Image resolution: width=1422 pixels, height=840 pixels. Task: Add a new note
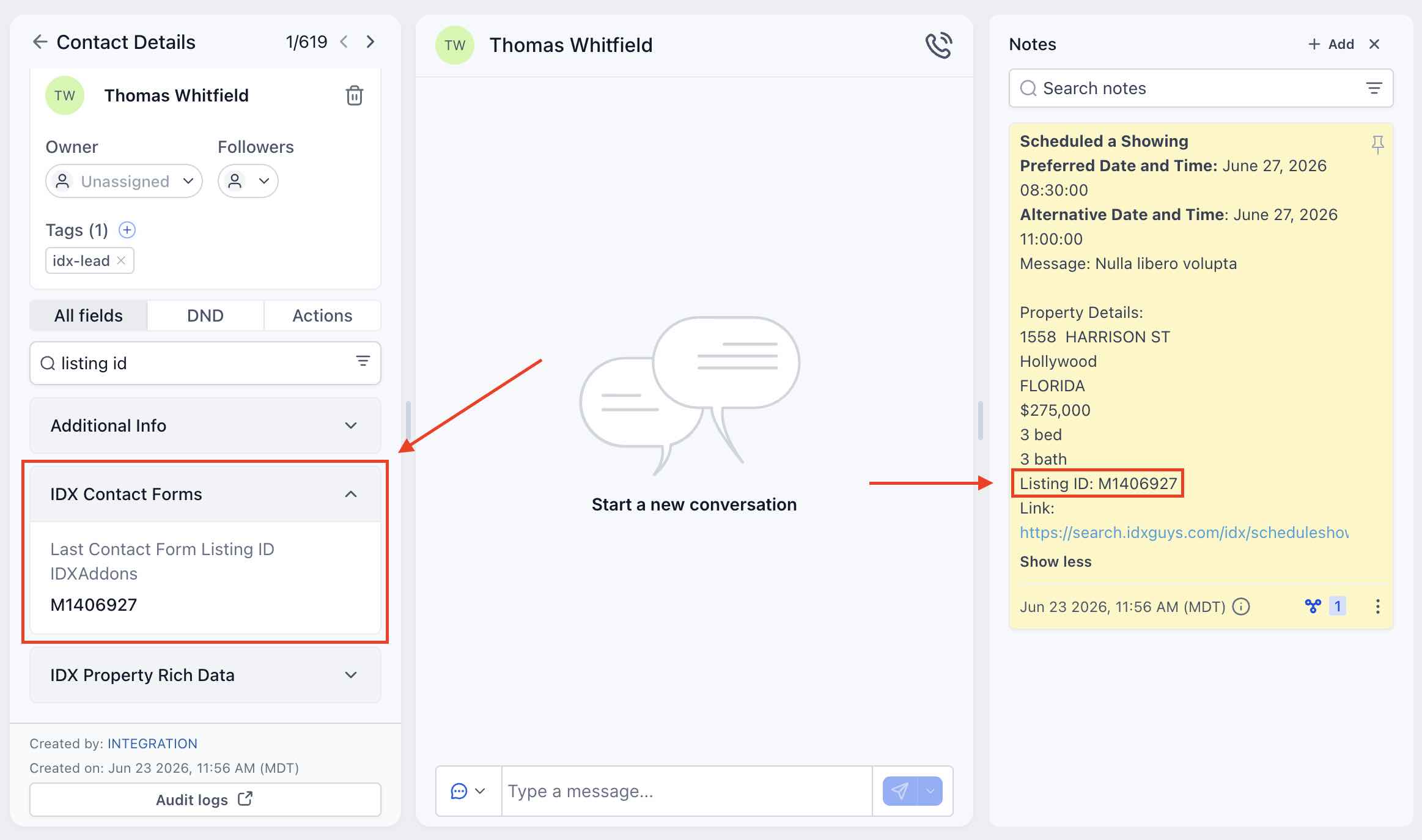(1331, 44)
